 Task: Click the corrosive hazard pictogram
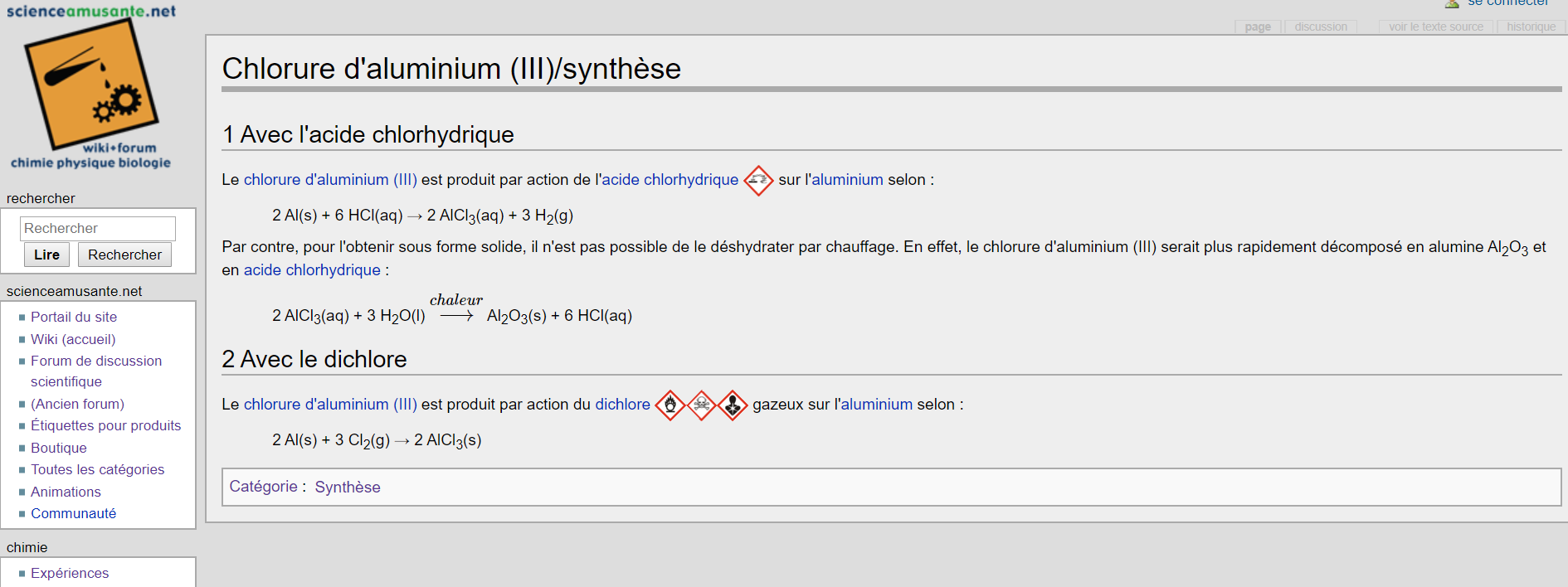(758, 180)
